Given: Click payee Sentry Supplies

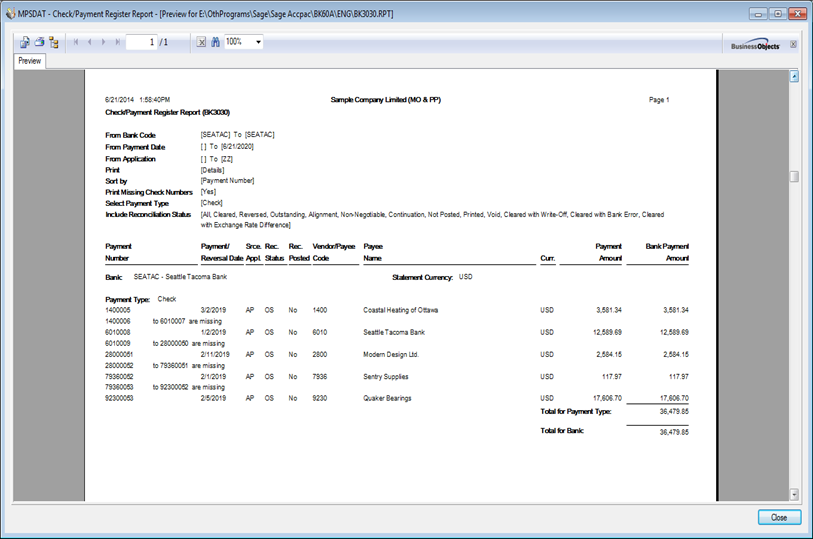Looking at the screenshot, I should pos(385,377).
